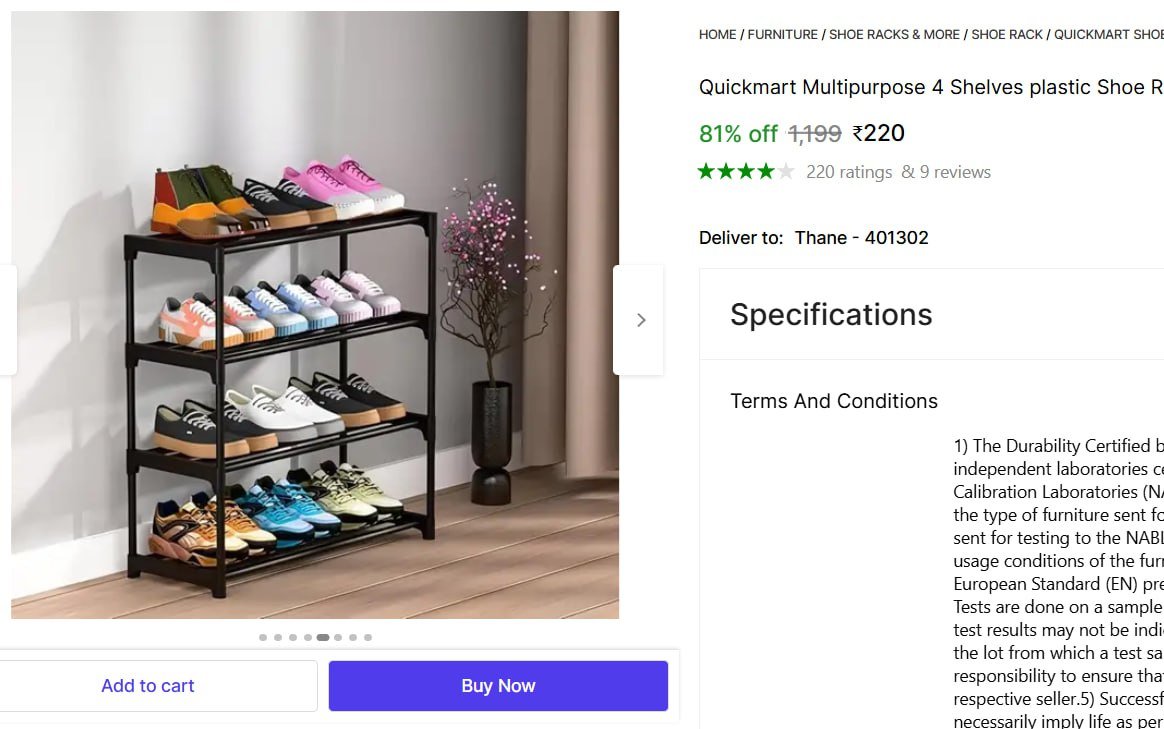
Task: Click the first star rating icon
Action: click(x=705, y=171)
